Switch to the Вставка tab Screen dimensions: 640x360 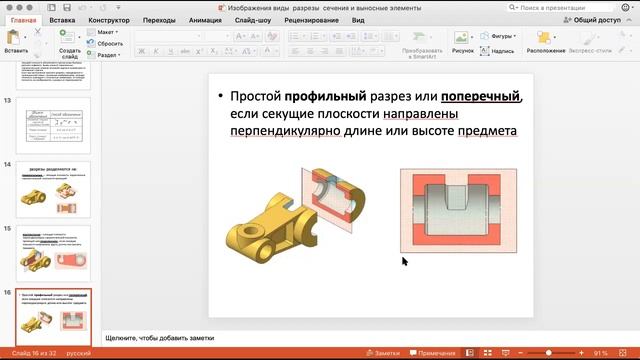(x=62, y=20)
